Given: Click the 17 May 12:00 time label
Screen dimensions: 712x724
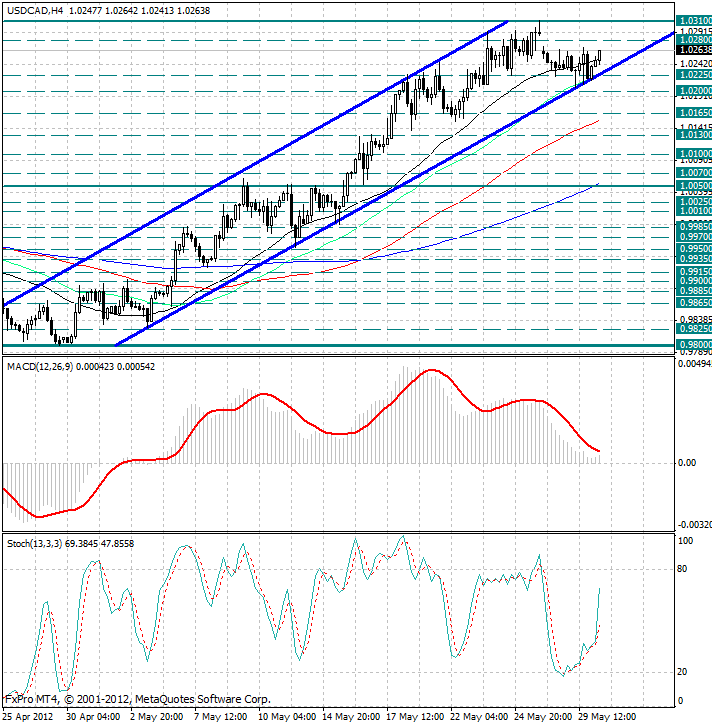Looking at the screenshot, I should (x=415, y=717).
